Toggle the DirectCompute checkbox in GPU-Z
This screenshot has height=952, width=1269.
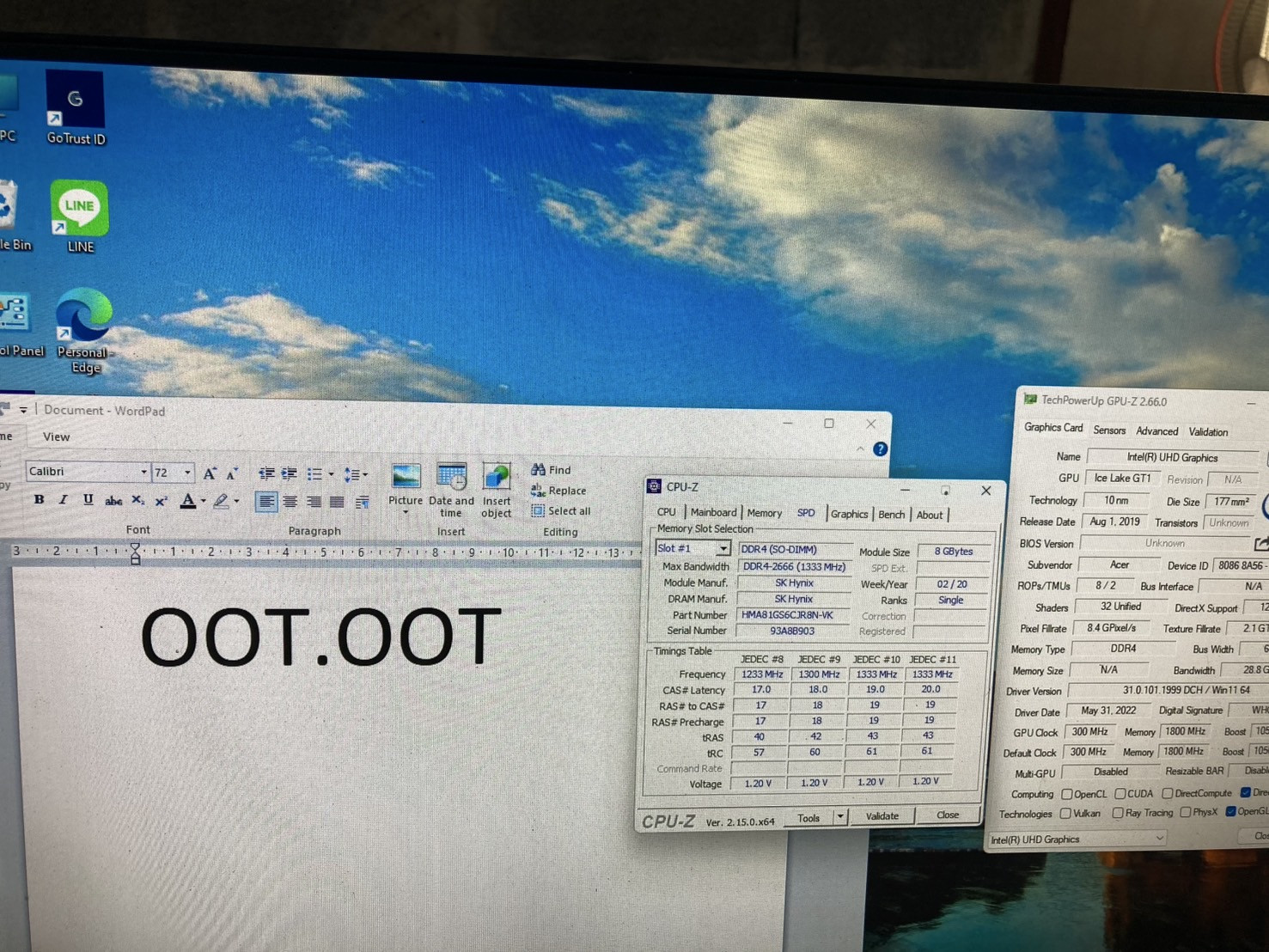point(1168,793)
